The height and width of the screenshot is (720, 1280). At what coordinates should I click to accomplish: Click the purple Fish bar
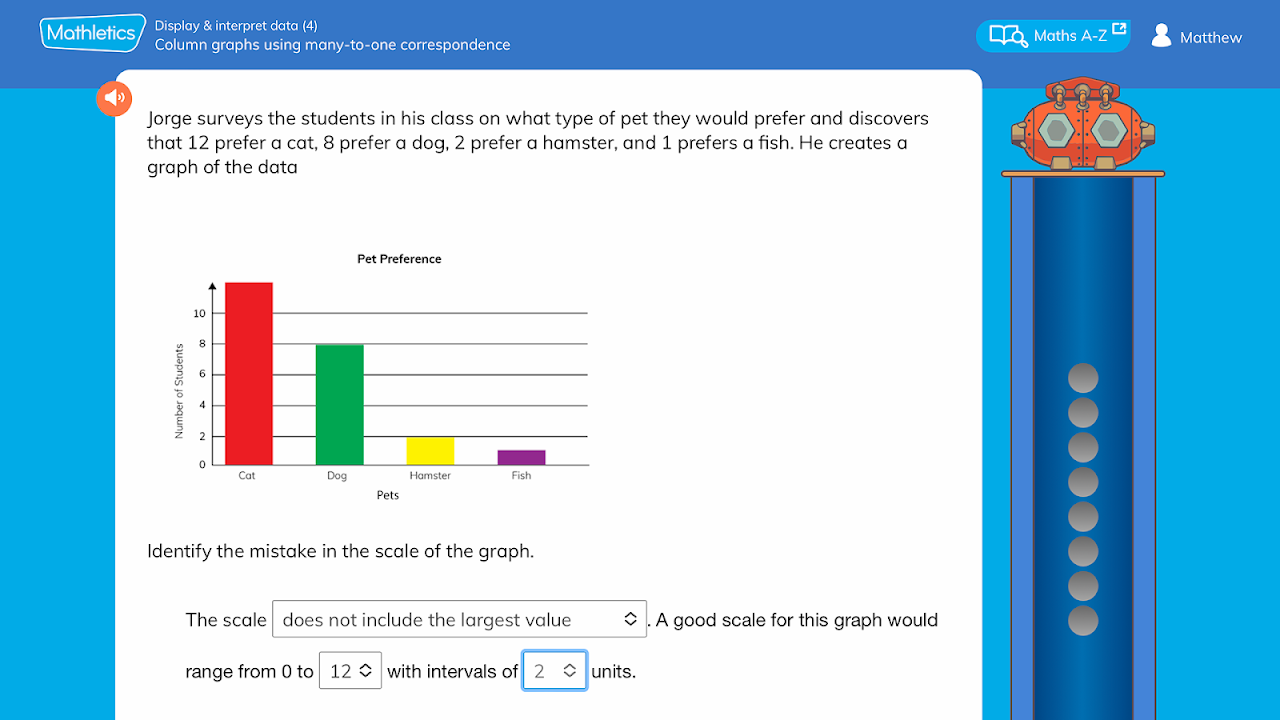[x=522, y=458]
